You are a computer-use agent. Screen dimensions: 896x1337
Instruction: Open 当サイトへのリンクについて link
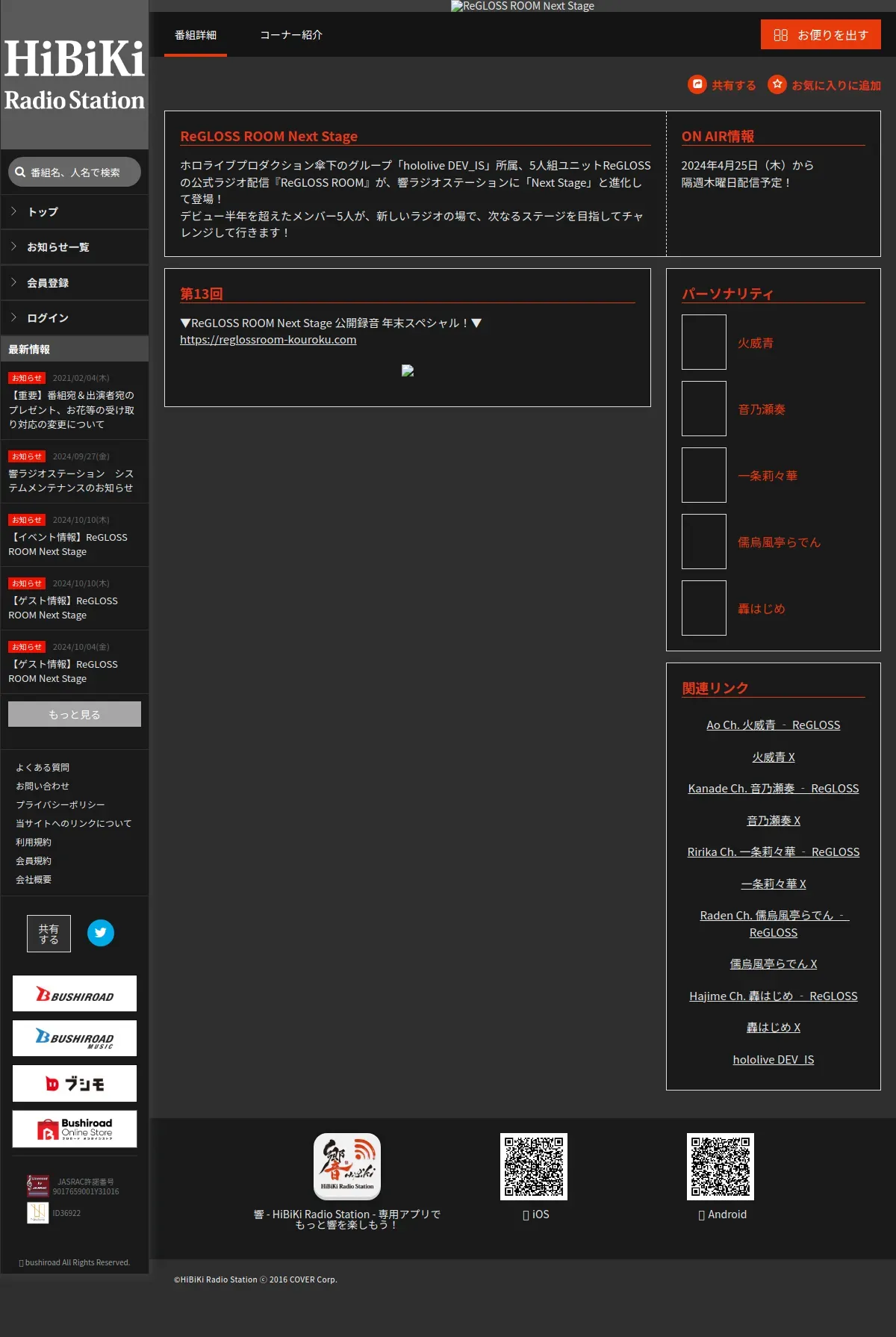(x=74, y=823)
